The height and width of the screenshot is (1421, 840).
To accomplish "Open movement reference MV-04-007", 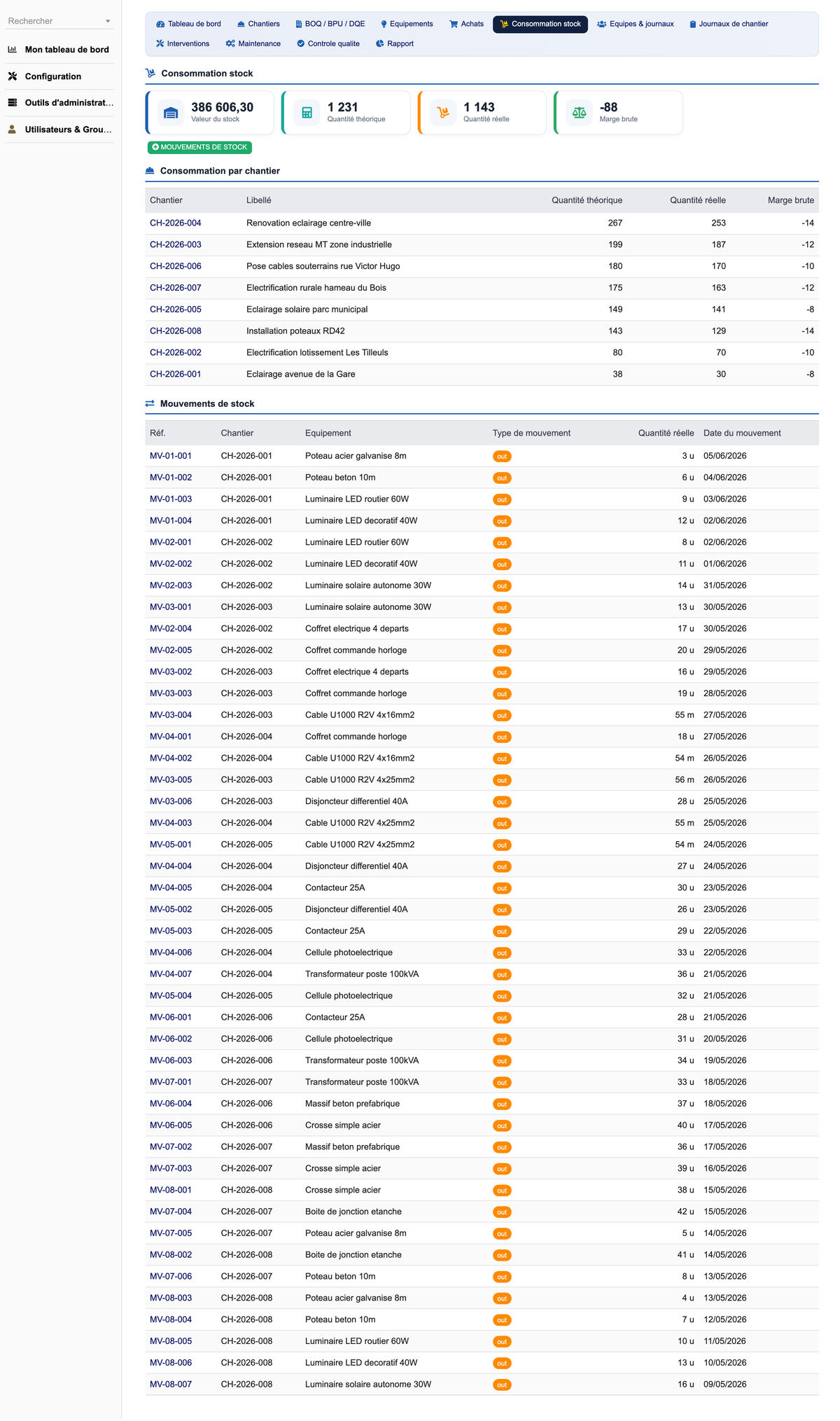I will click(x=171, y=974).
